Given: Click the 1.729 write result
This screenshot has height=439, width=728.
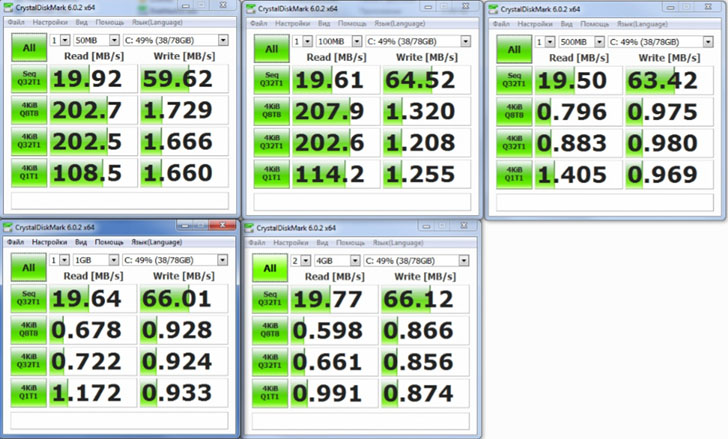Looking at the screenshot, I should 184,110.
